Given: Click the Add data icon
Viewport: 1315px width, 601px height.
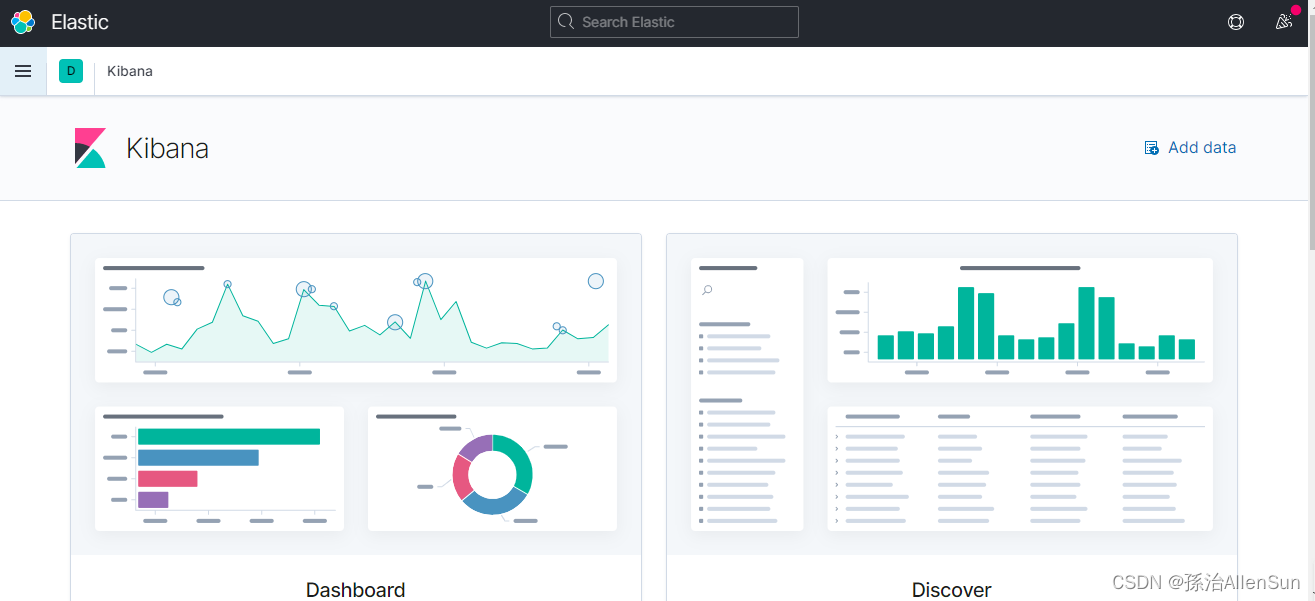Looking at the screenshot, I should pos(1152,148).
